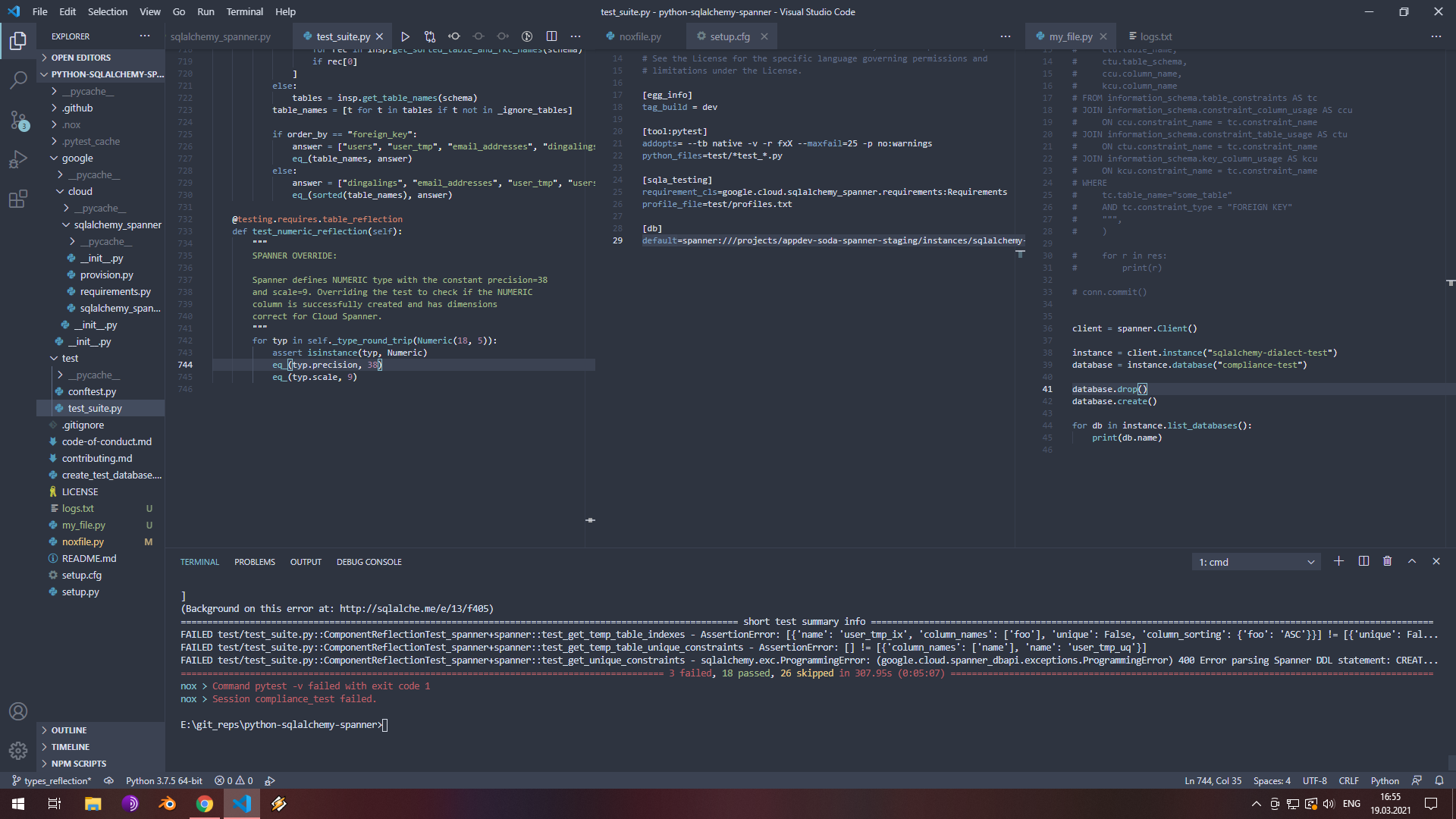Open notifications bell in status bar
The height and width of the screenshot is (819, 1456).
click(x=1439, y=780)
